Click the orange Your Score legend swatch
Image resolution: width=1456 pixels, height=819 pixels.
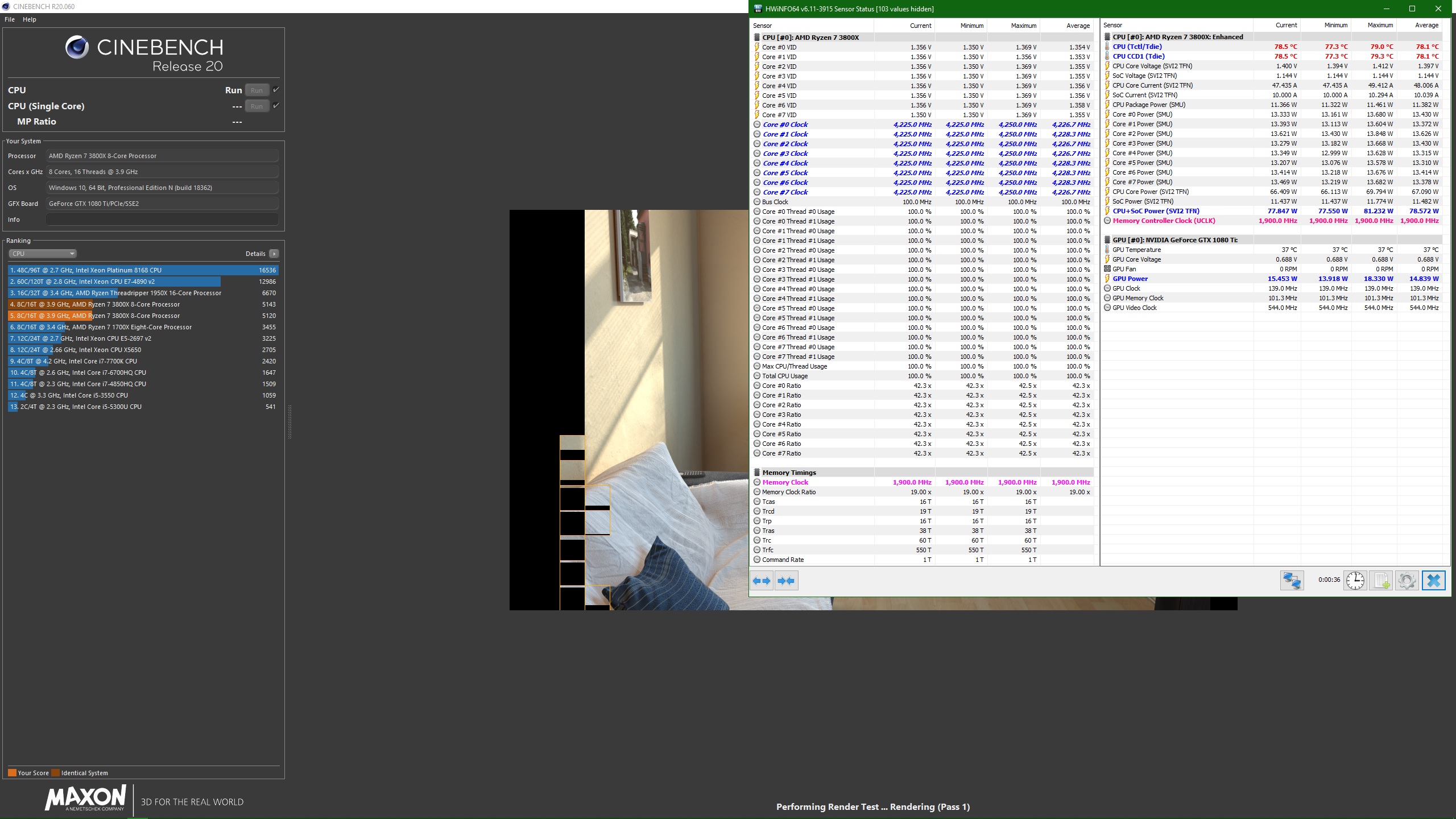tap(12, 773)
